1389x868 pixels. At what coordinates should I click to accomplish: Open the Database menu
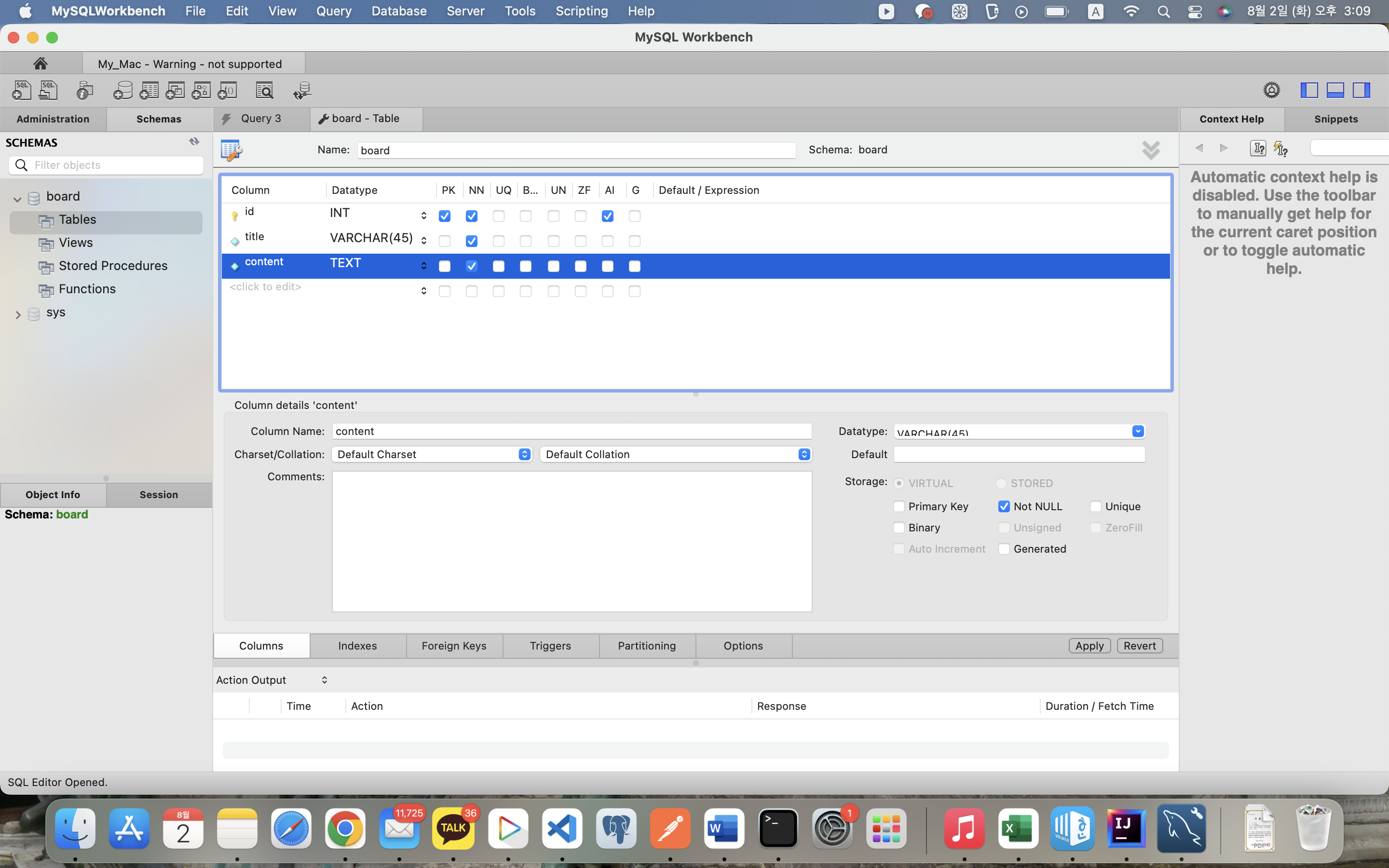click(x=398, y=11)
